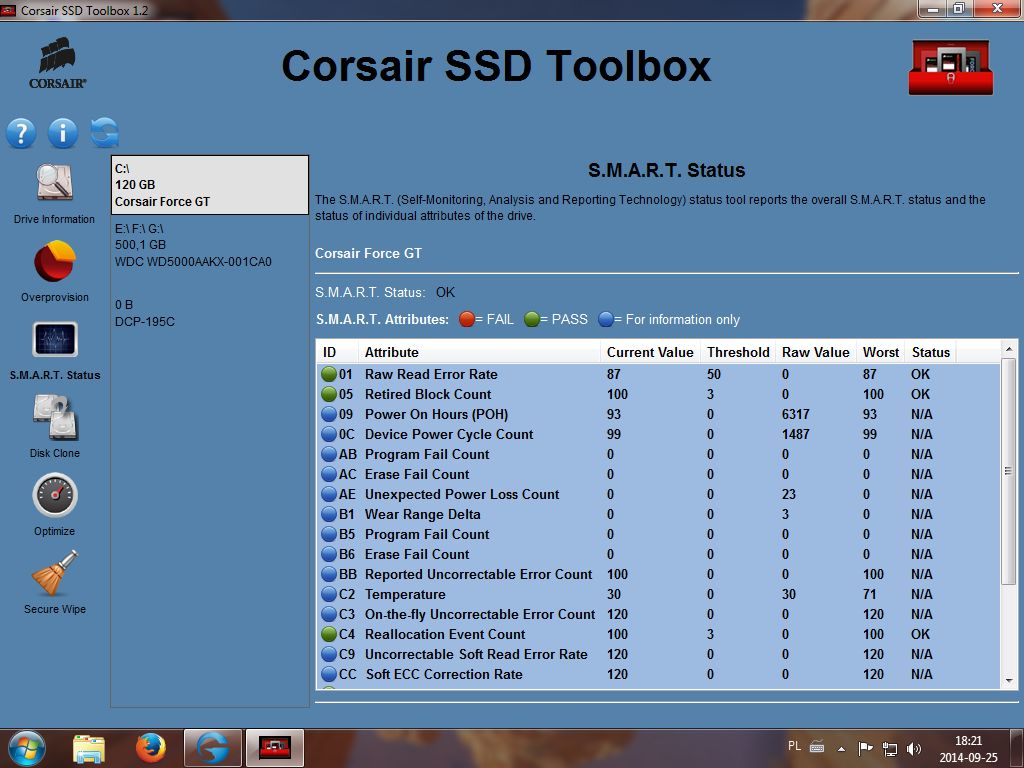Screen dimensions: 1024x768
Task: Open the on-screen keyboard tray icon
Action: click(x=817, y=747)
